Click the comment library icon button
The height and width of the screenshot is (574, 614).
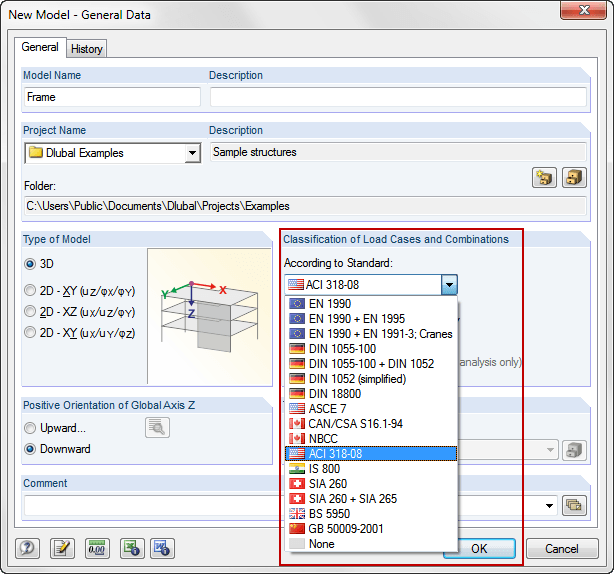click(574, 505)
